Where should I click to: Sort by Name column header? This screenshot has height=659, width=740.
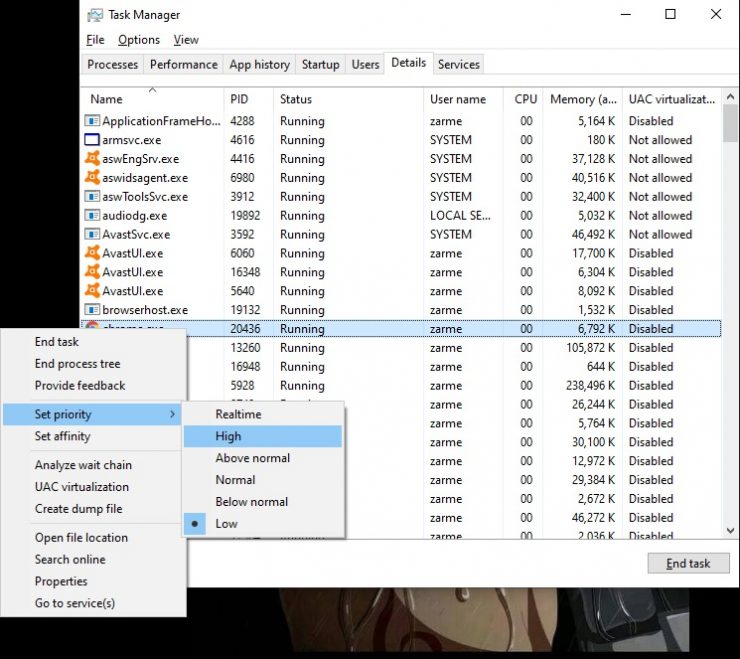(152, 99)
